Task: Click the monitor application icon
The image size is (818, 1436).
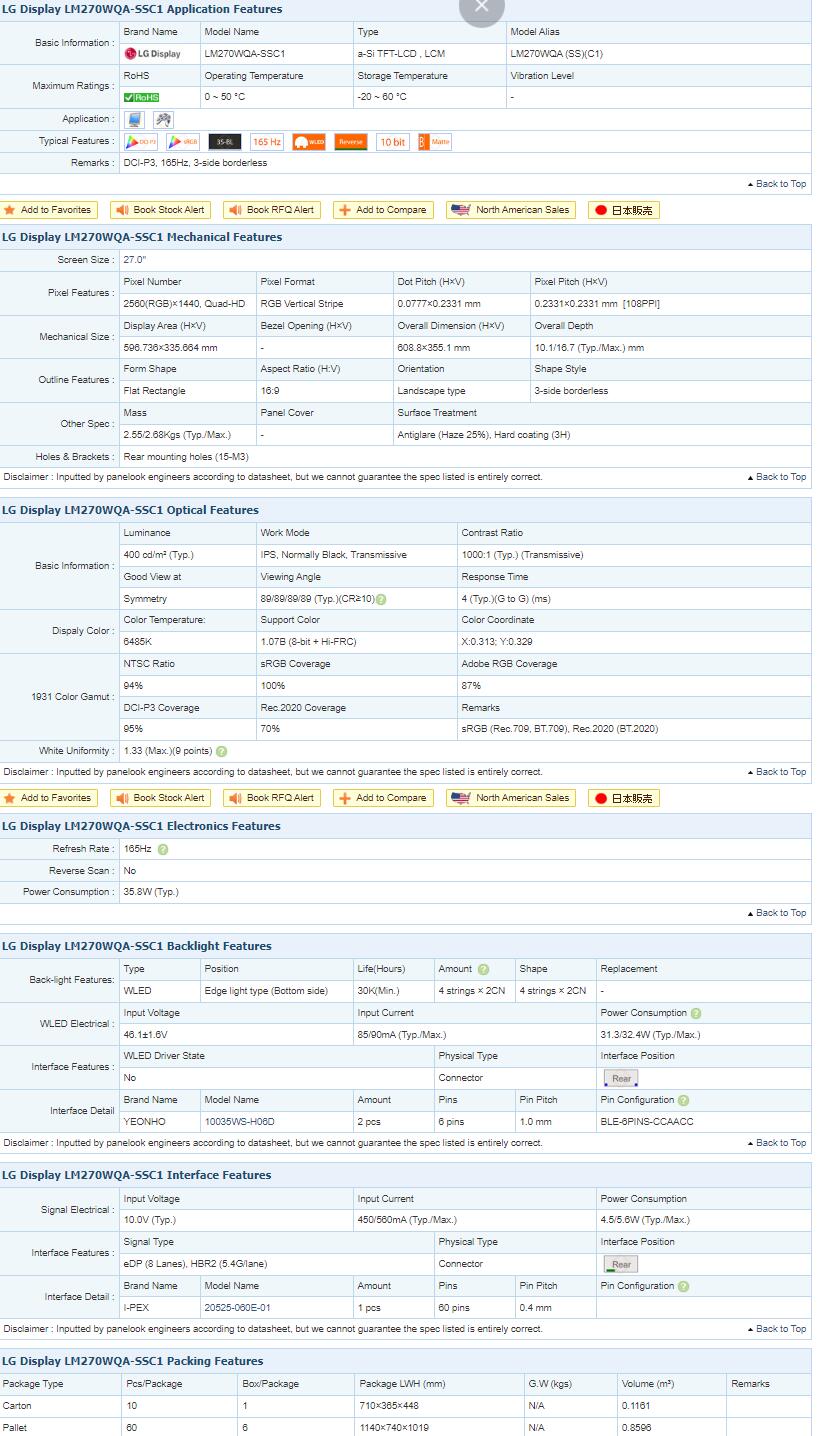Action: pos(135,119)
